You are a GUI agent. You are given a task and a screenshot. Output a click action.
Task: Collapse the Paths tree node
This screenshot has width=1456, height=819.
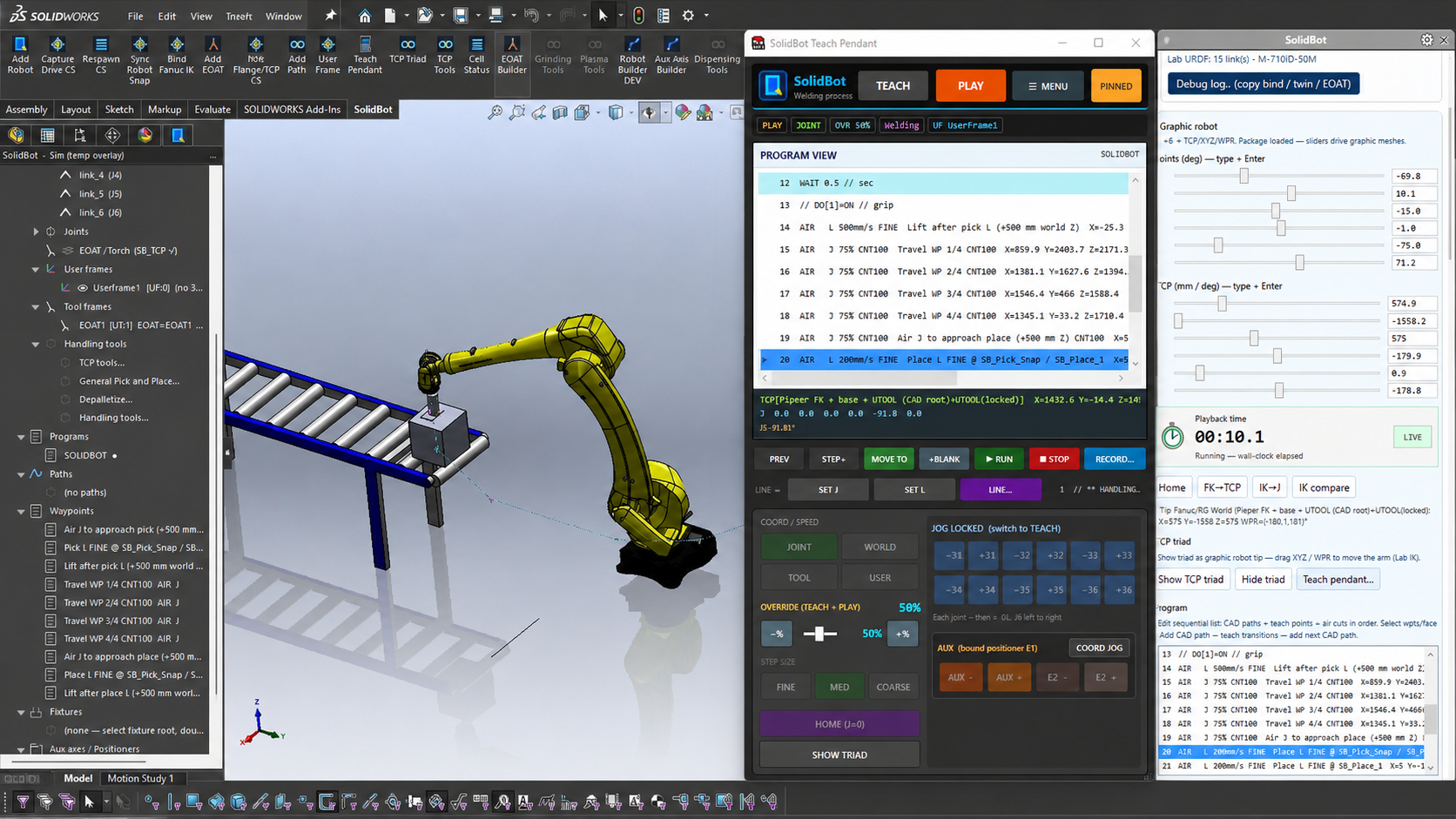pos(21,474)
